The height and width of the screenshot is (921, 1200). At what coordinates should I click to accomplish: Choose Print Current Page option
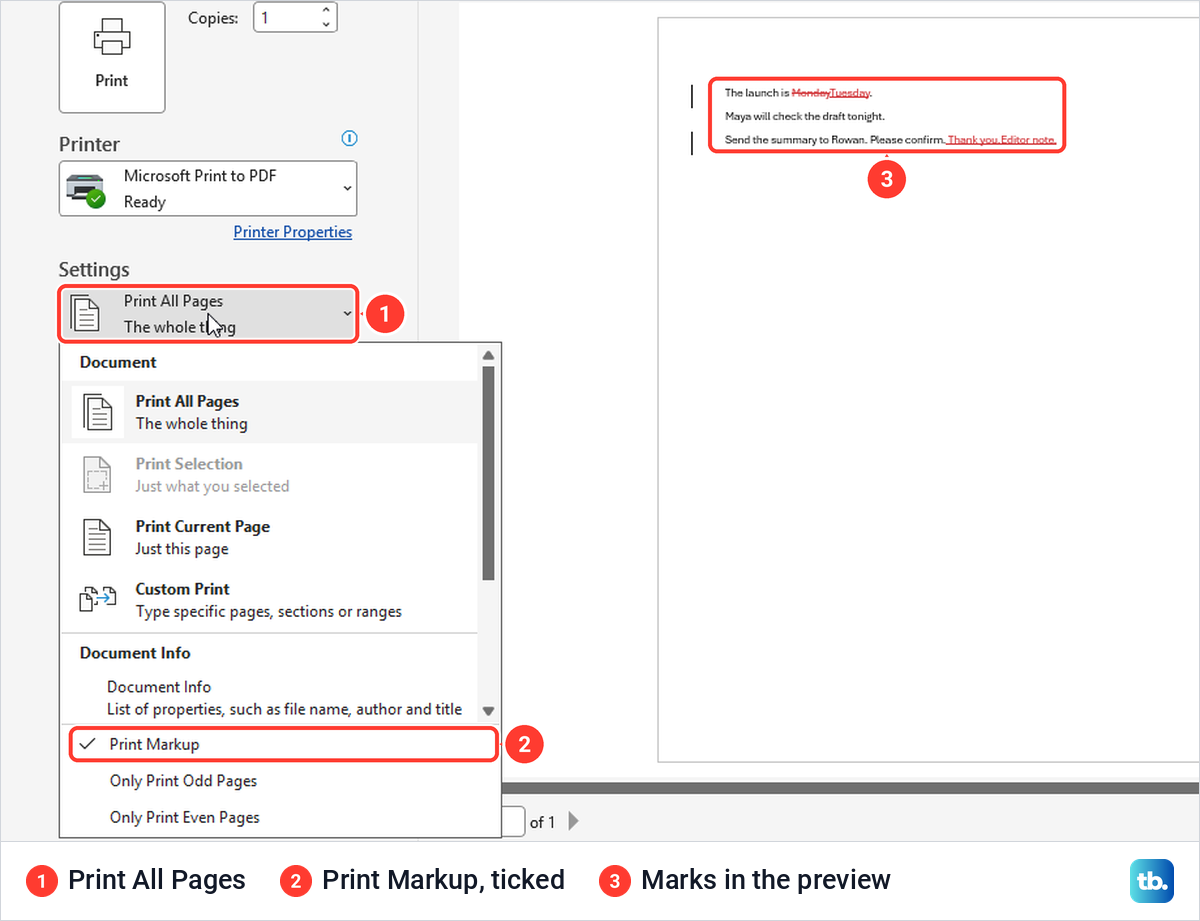point(270,537)
